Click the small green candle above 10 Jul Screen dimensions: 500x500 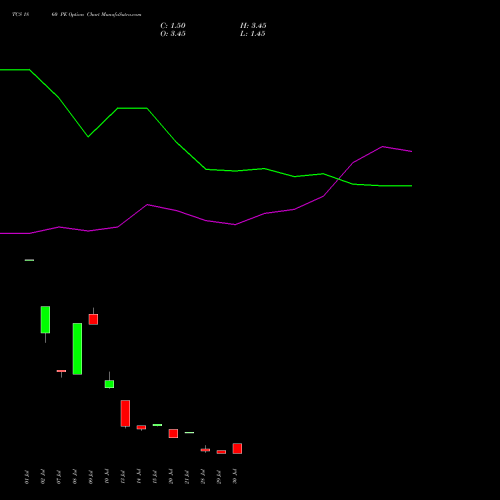point(109,384)
